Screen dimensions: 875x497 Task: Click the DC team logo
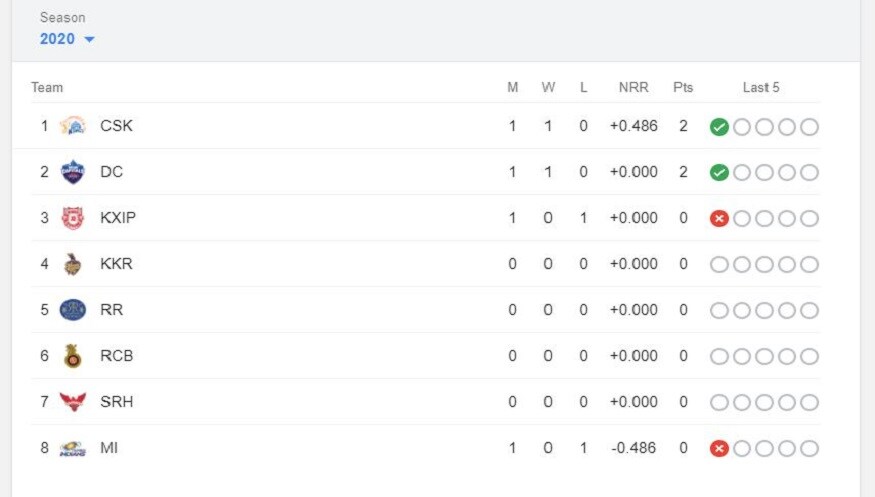(x=73, y=172)
